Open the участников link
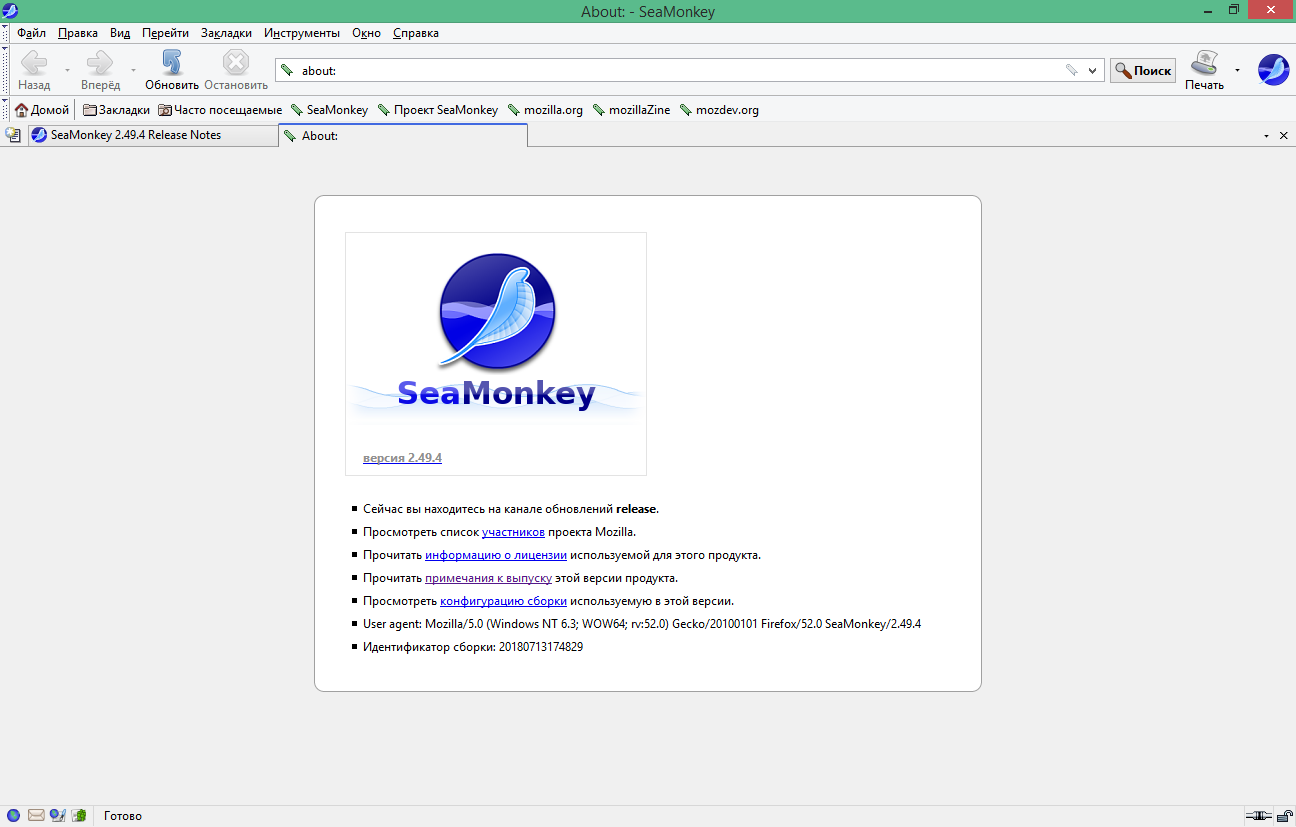The height and width of the screenshot is (827, 1296). pos(513,532)
